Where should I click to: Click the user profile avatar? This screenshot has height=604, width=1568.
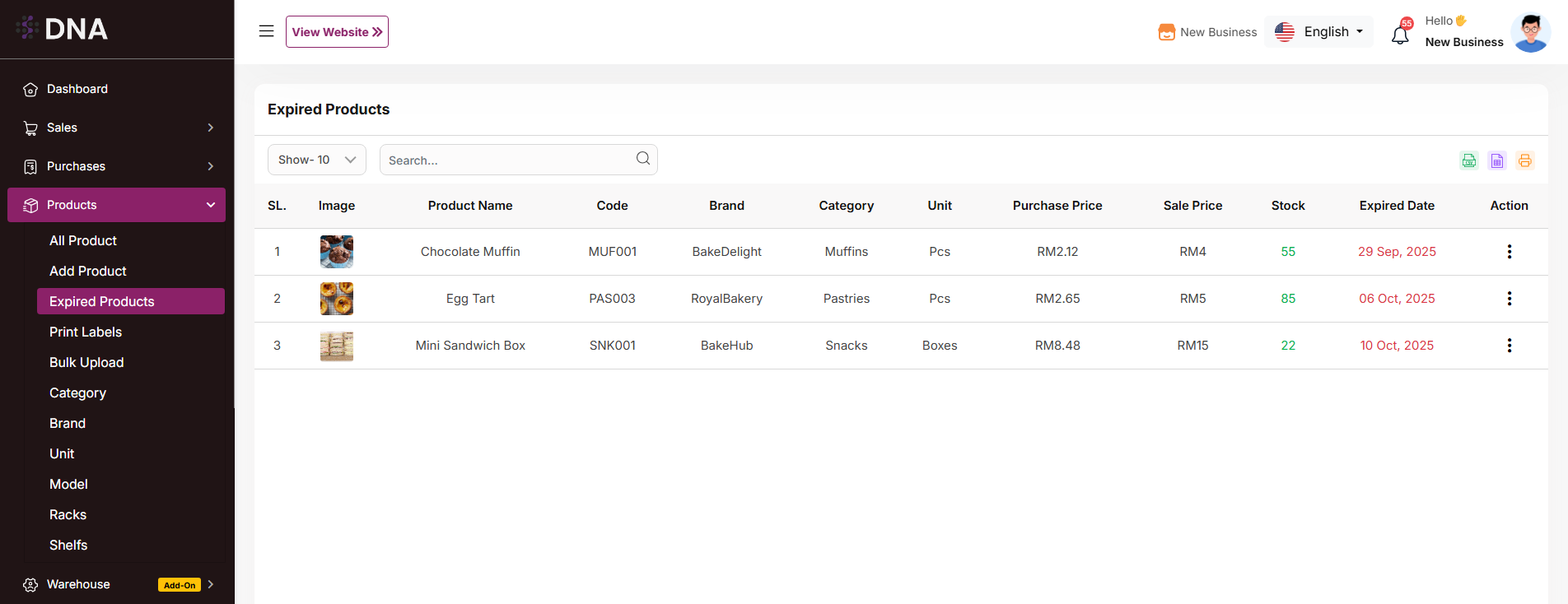click(x=1530, y=33)
